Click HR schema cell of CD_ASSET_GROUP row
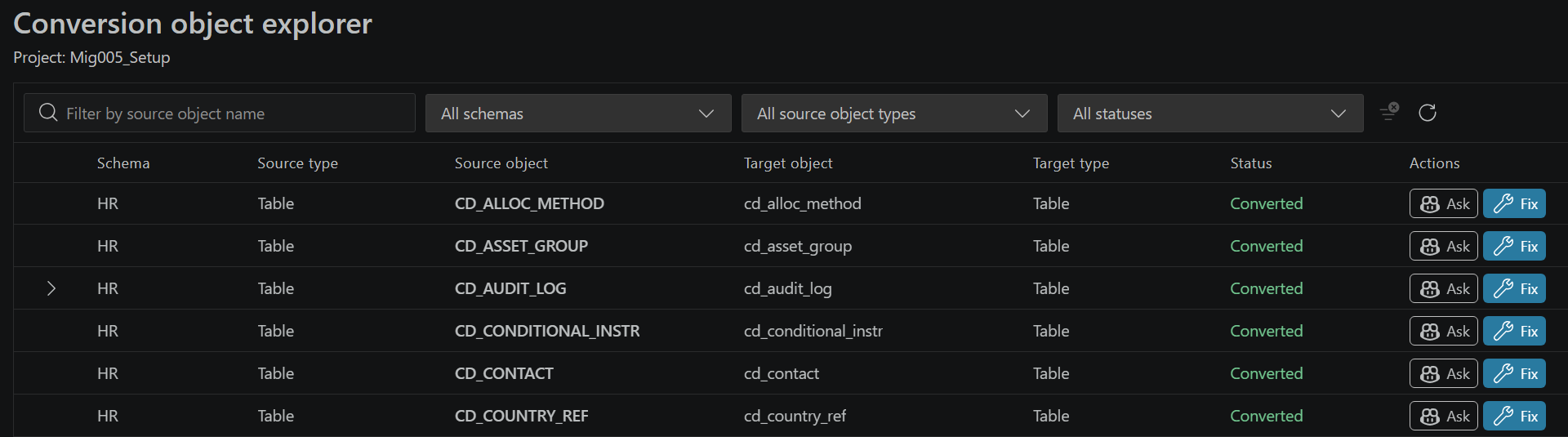Viewport: 1568px width, 437px height. click(108, 246)
